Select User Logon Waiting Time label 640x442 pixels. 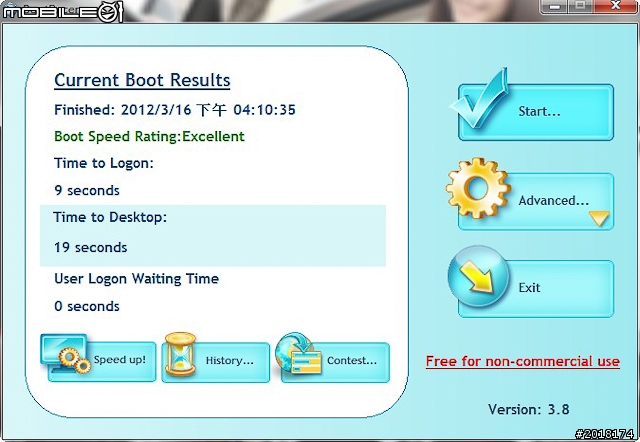tap(136, 279)
